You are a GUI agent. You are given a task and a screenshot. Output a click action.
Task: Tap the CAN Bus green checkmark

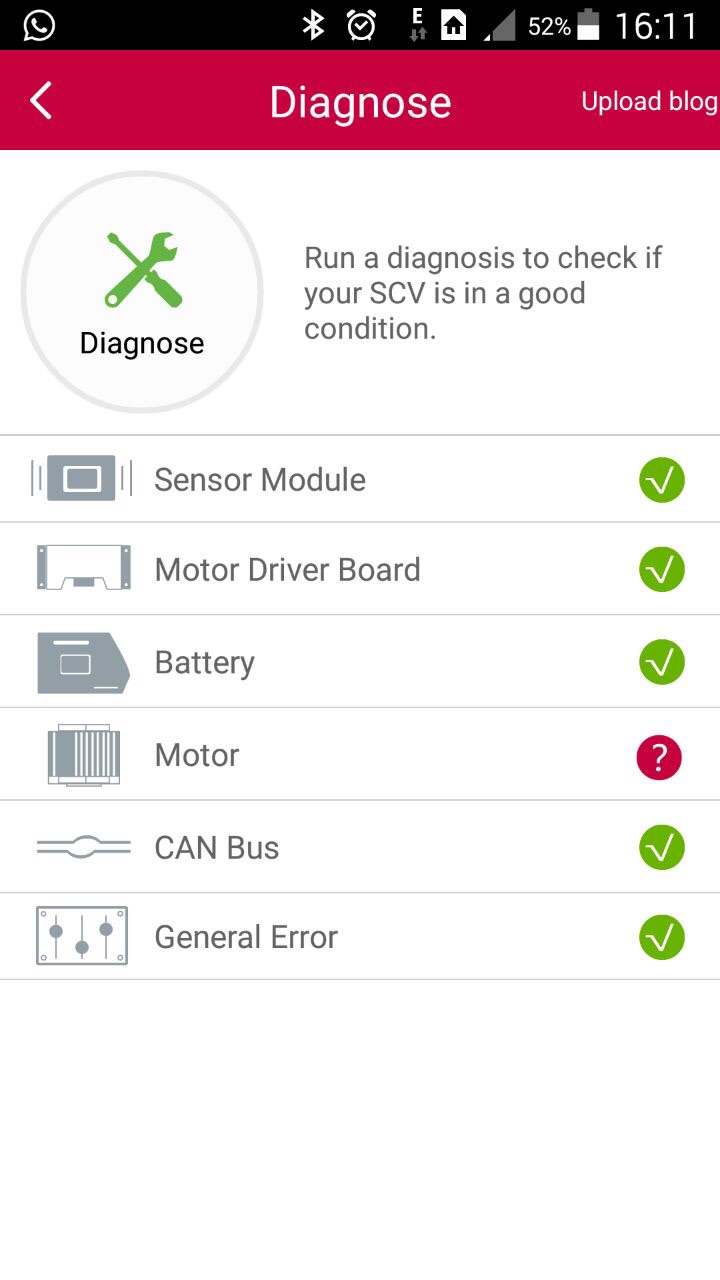tap(662, 848)
